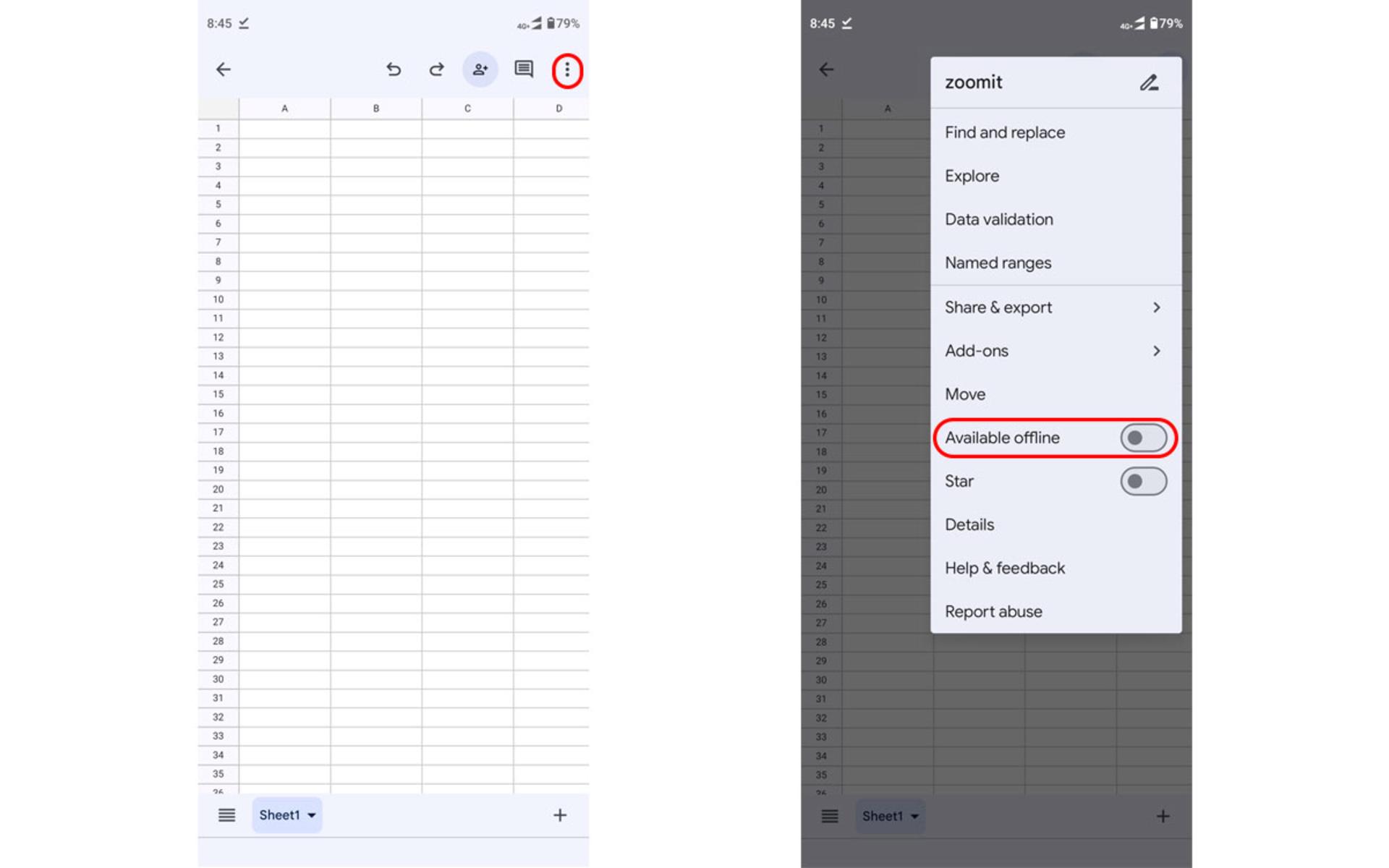Open the three-dot overflow menu
Image resolution: width=1389 pixels, height=868 pixels.
[x=567, y=70]
